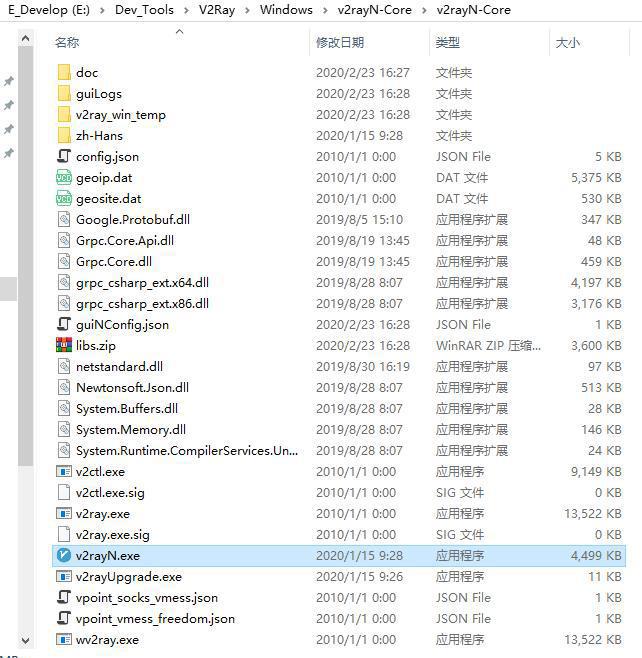The width and height of the screenshot is (642, 658).
Task: Select file name wv2ray.exe
Action: (x=107, y=640)
